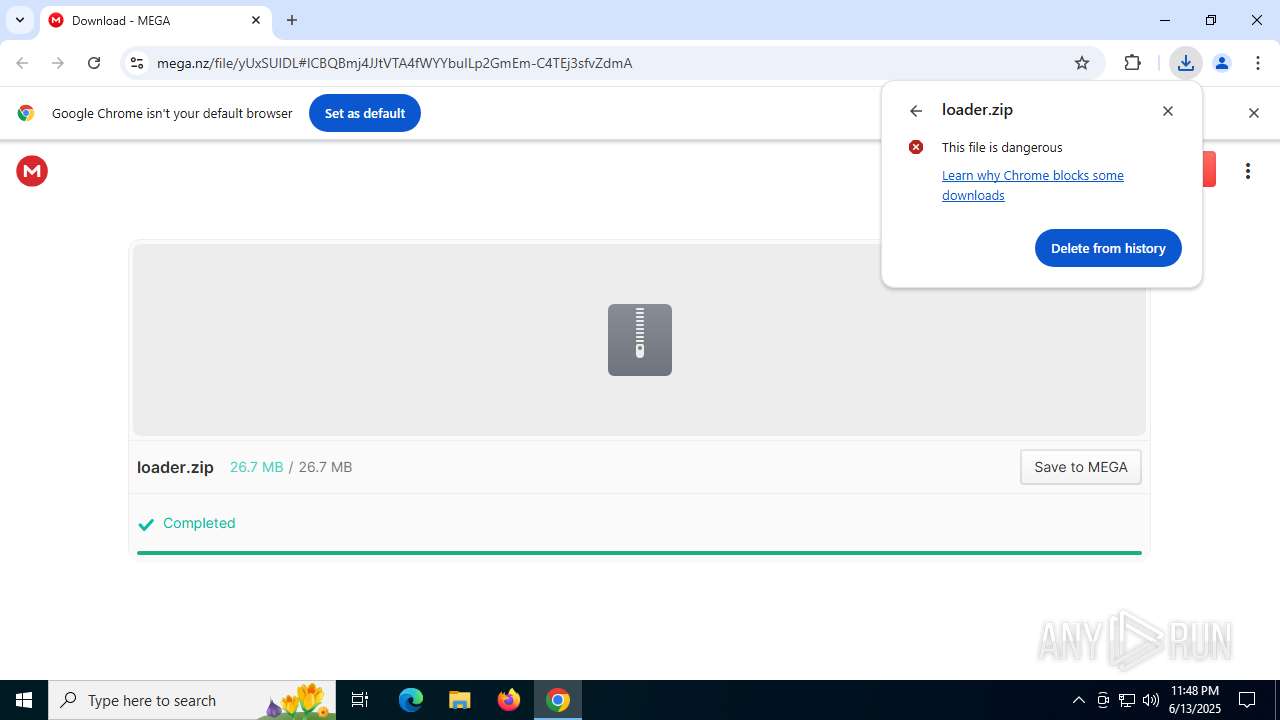Click the MEGA logo icon

coord(32,171)
